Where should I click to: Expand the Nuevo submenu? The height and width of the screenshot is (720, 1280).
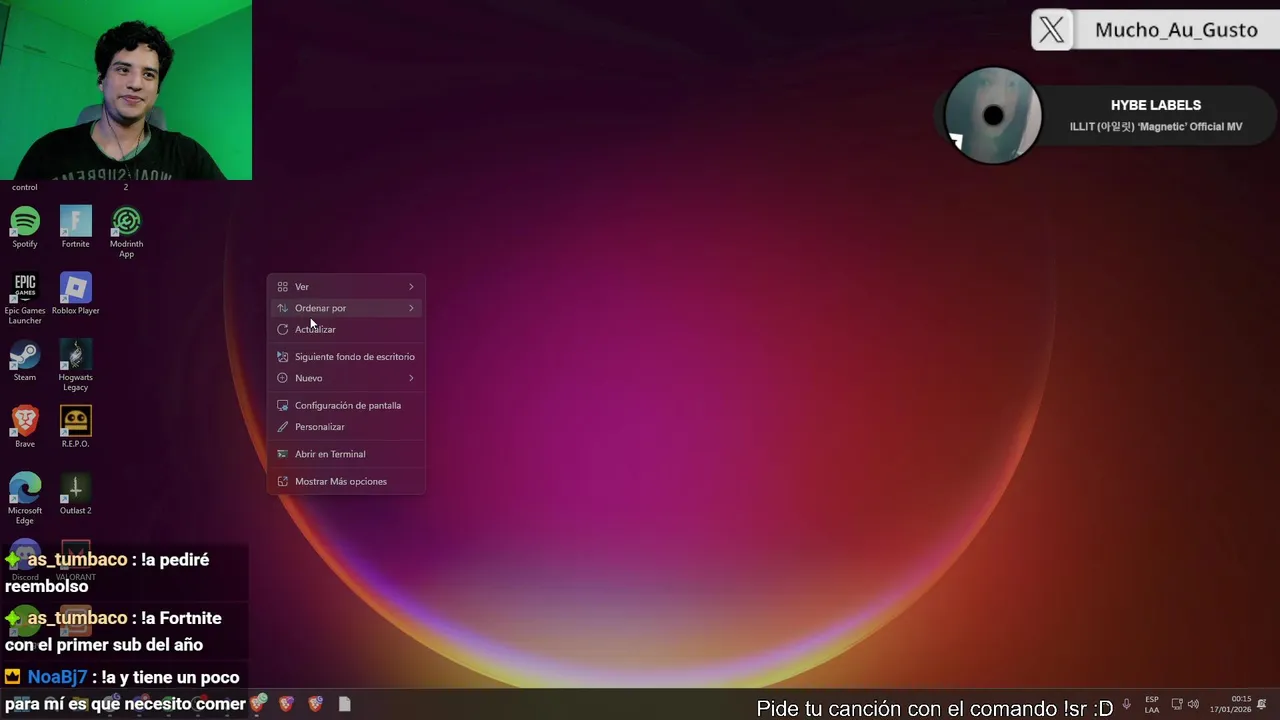[x=346, y=378]
